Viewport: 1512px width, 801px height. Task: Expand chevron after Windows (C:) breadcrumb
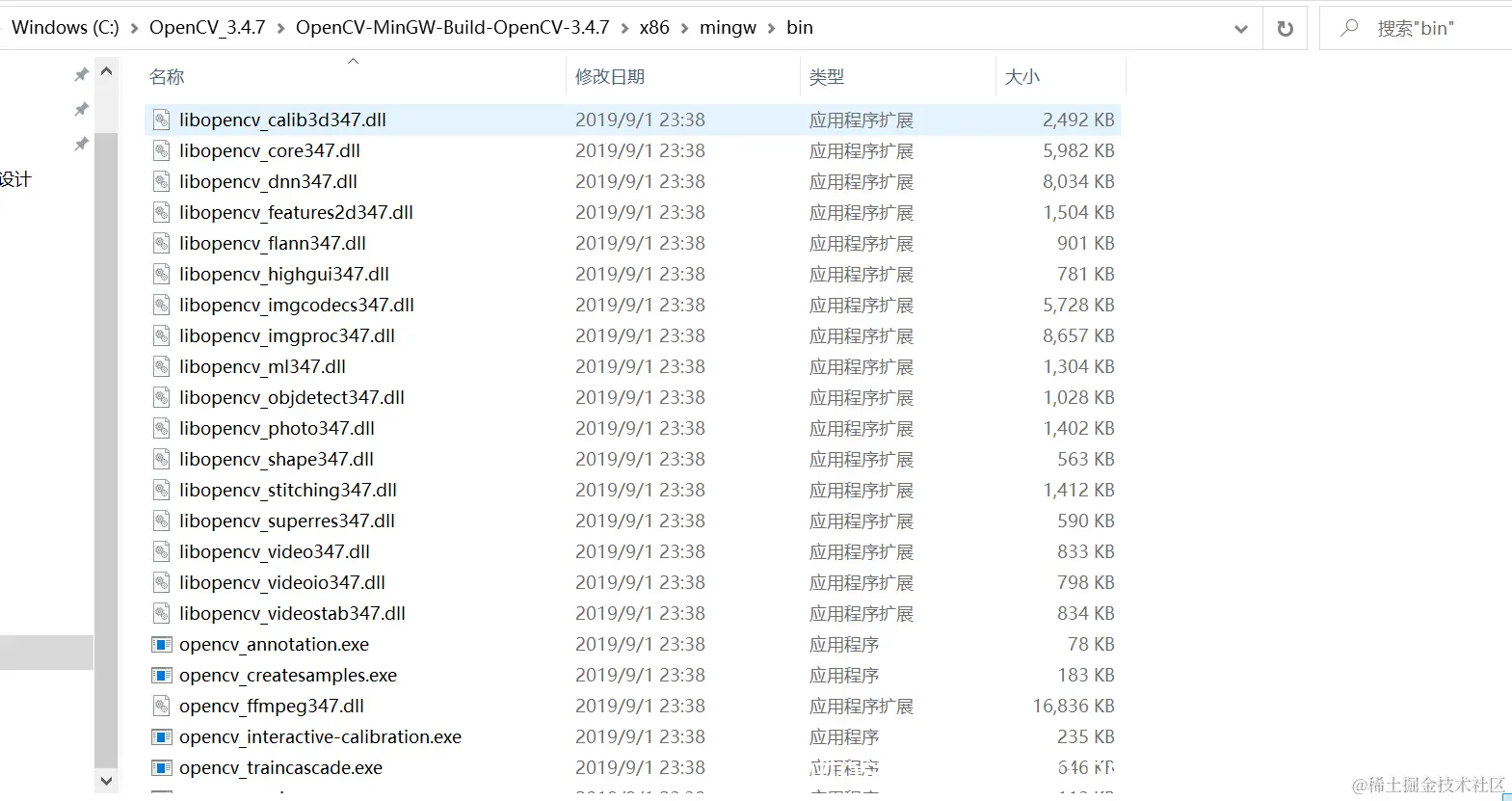[134, 29]
